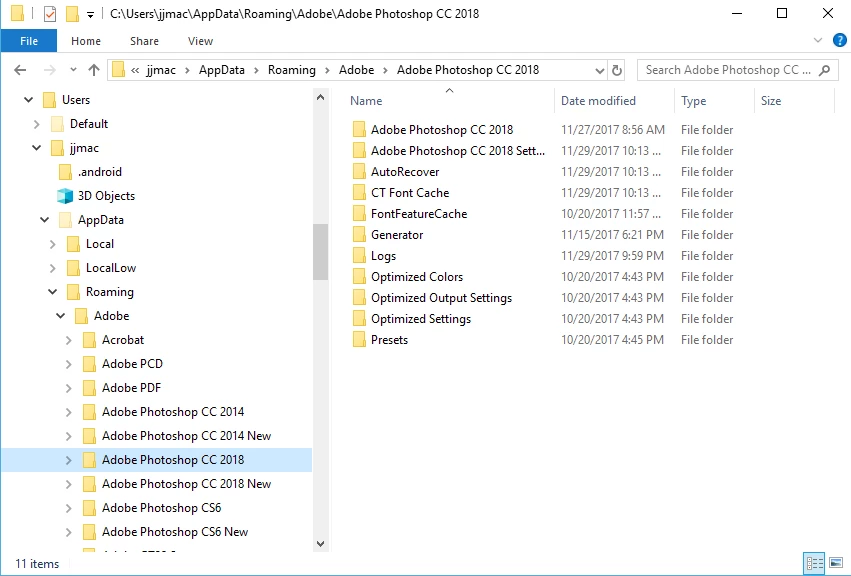This screenshot has height=576, width=851.
Task: Select Adobe Photoshop CC 2014 New tree folder
Action: tap(187, 436)
